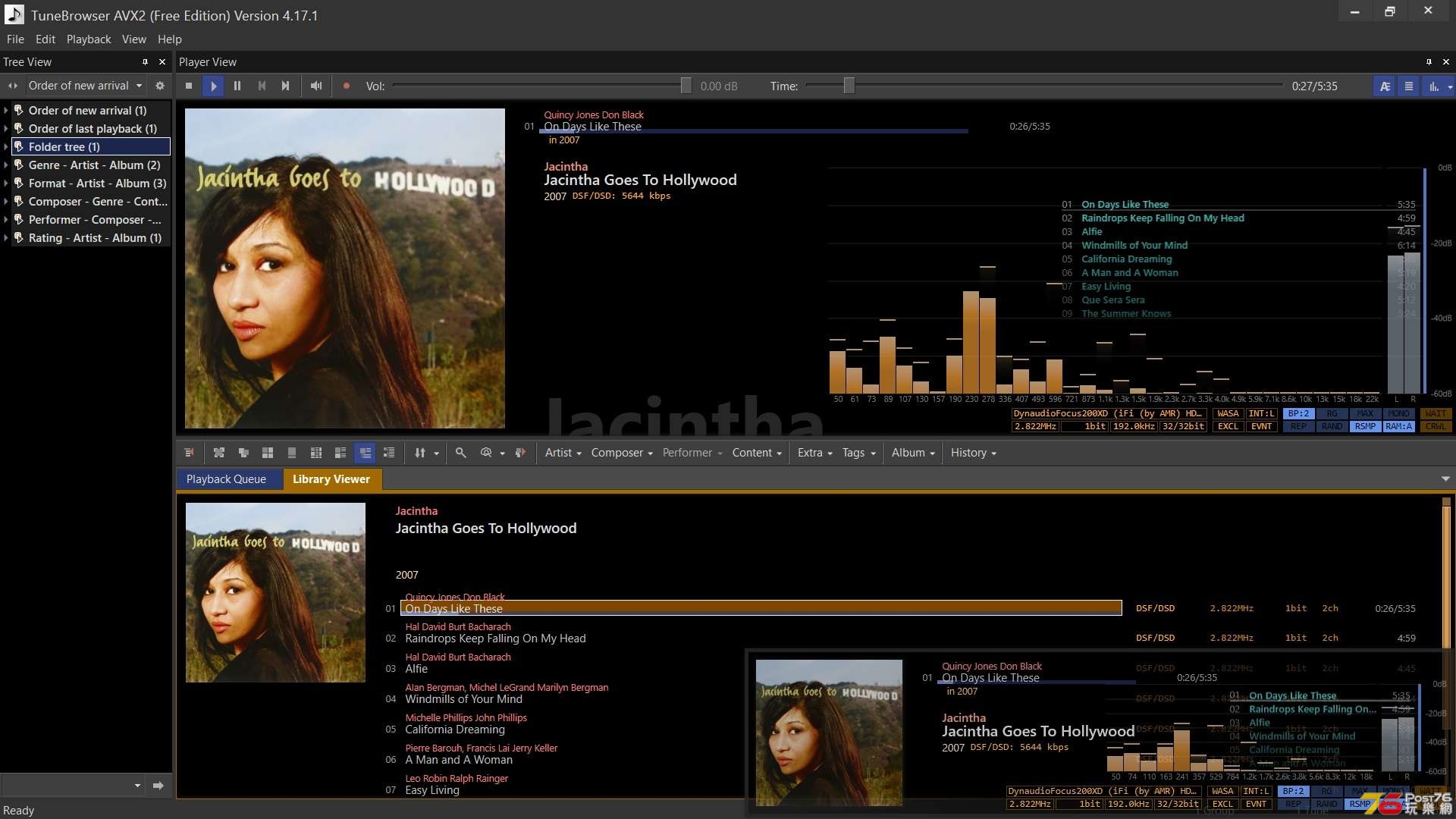Click the advanced search icon

(486, 453)
